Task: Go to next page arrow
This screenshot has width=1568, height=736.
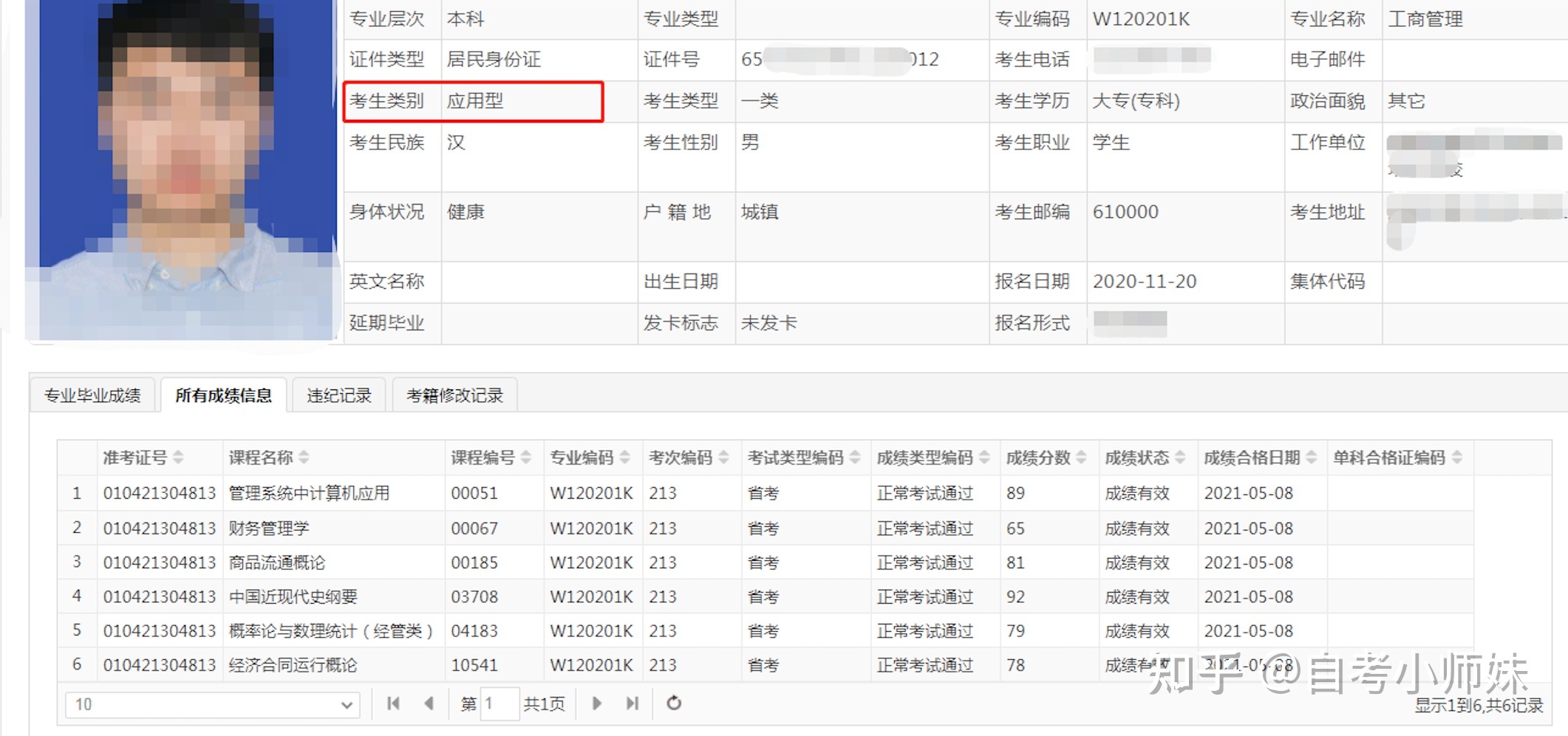Action: pyautogui.click(x=596, y=703)
